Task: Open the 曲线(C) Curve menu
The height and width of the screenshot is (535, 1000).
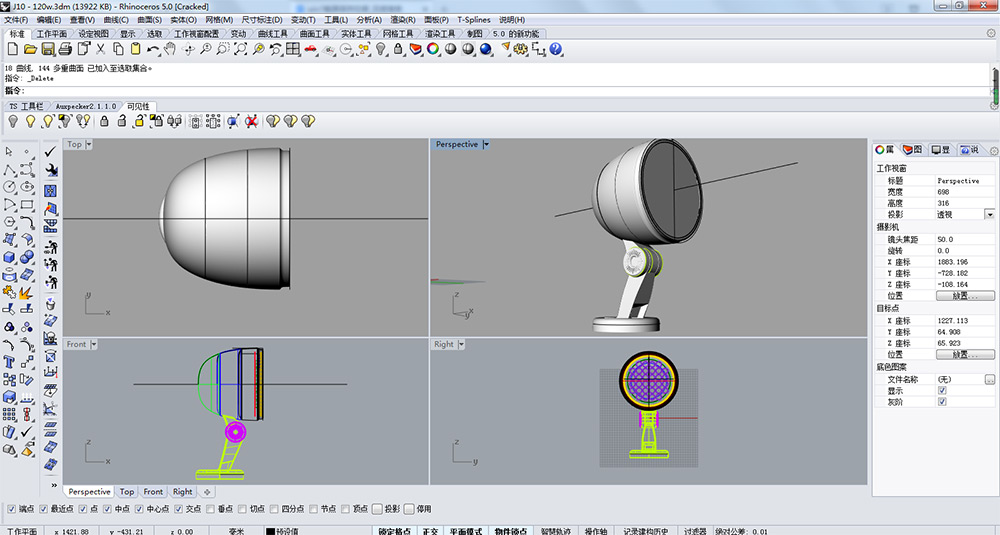Action: [x=116, y=19]
